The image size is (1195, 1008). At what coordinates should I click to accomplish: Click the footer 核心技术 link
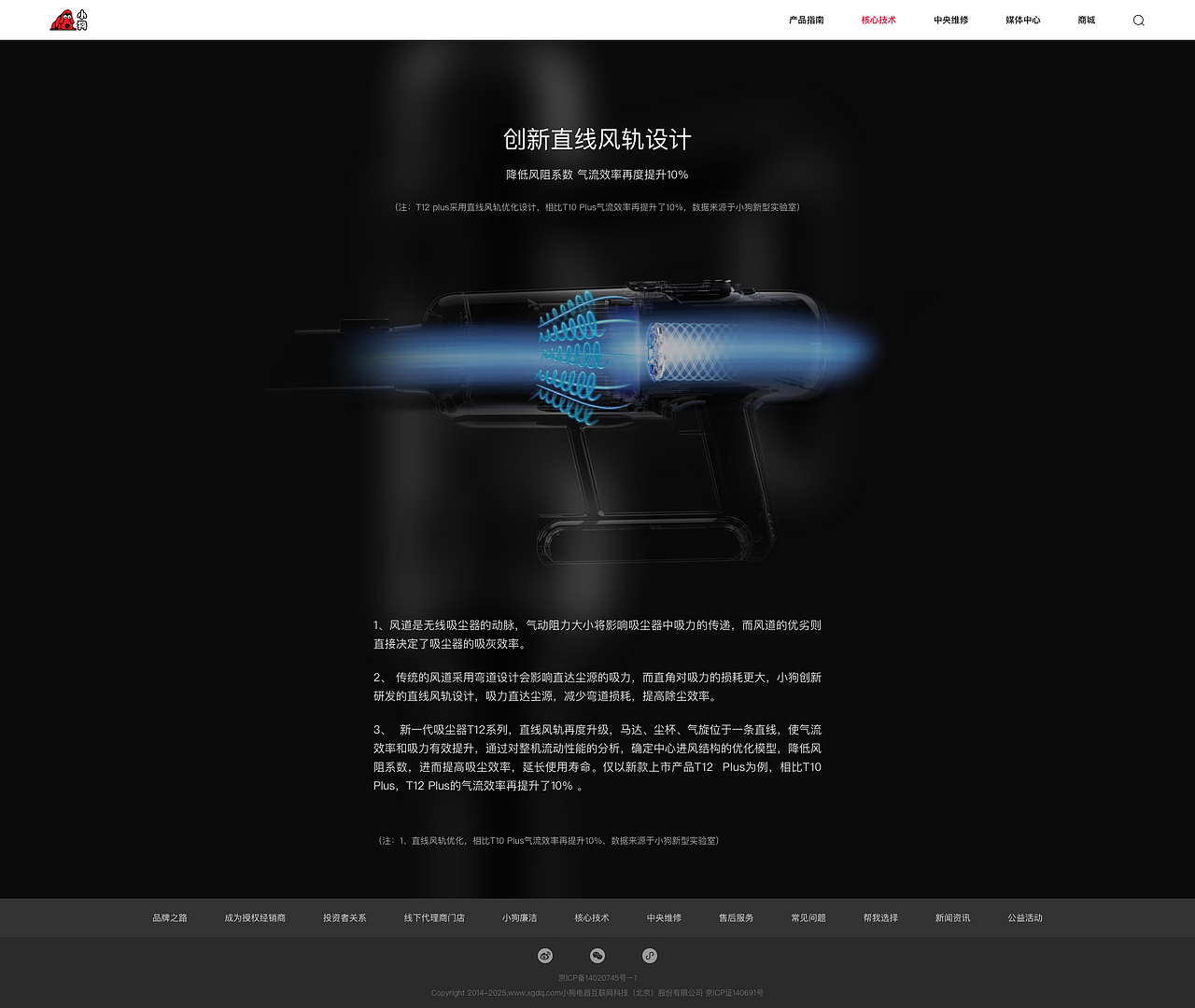(592, 918)
